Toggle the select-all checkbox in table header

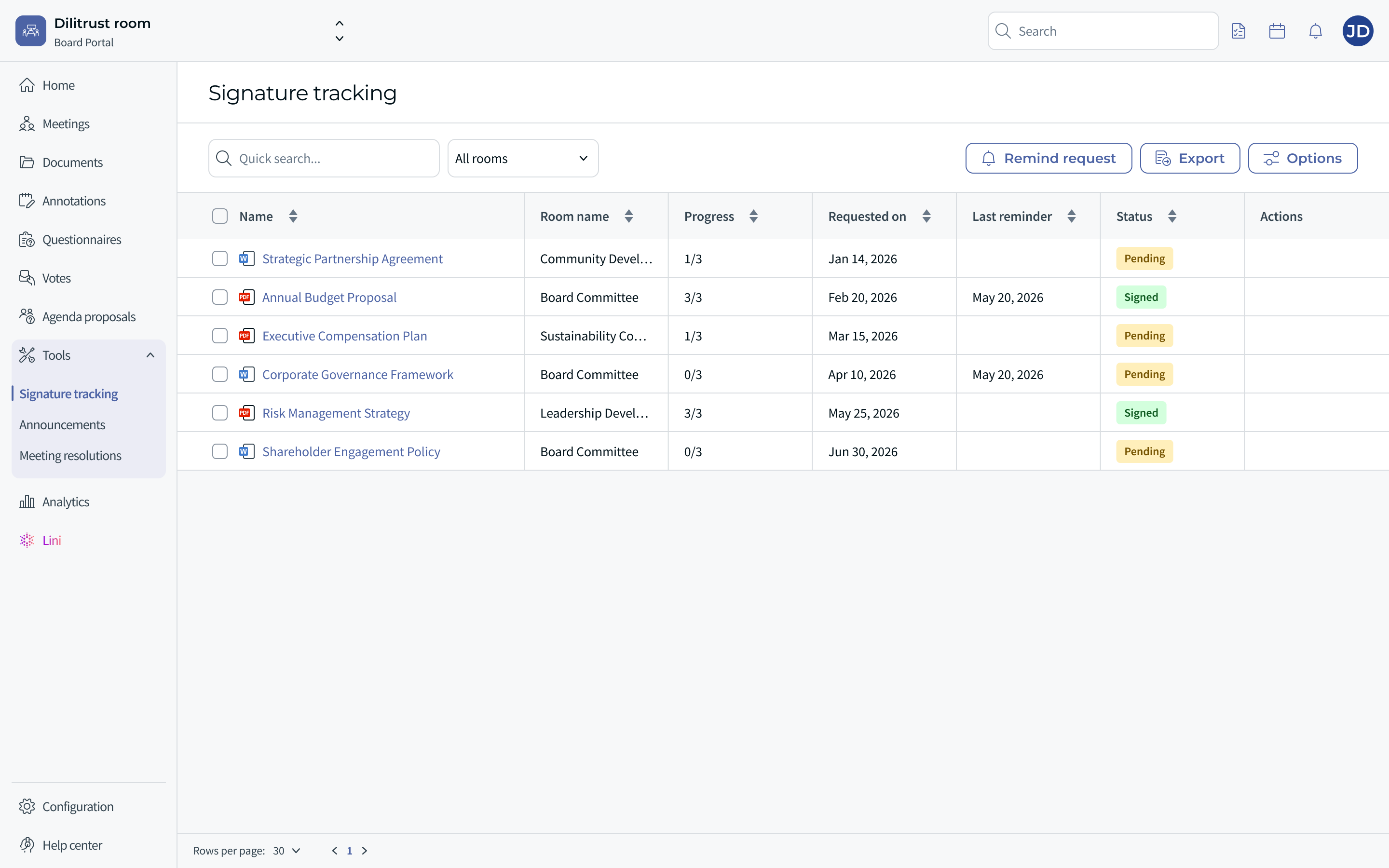click(x=220, y=217)
